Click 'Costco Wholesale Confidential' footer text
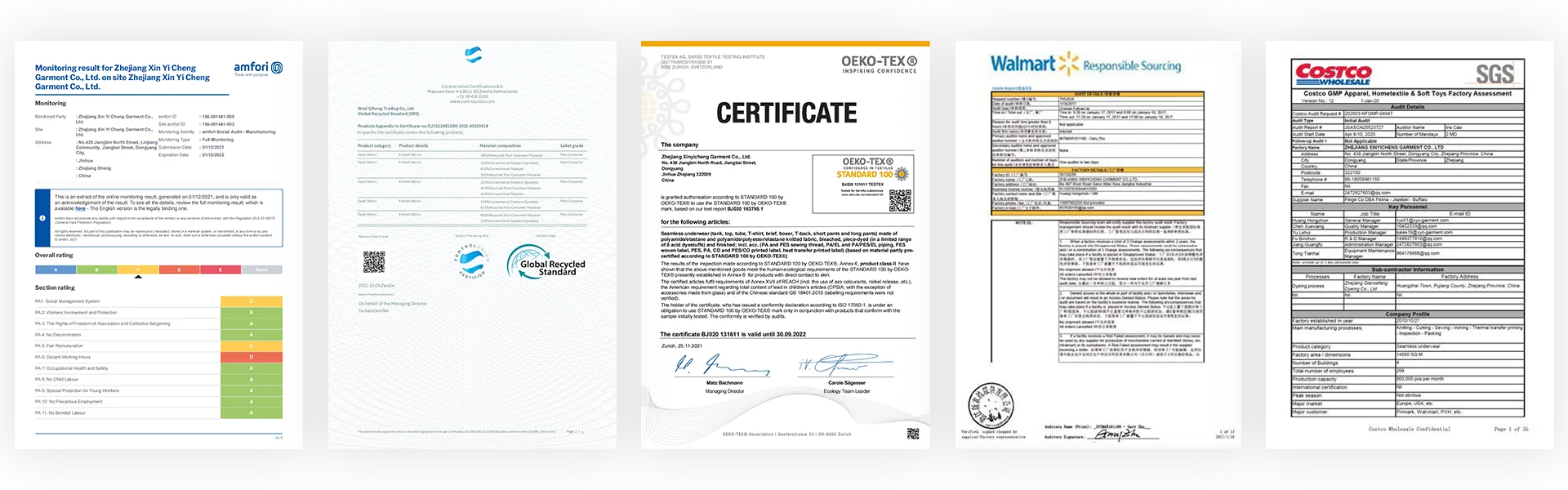Screen dimensions: 1568x490 coord(1410,429)
